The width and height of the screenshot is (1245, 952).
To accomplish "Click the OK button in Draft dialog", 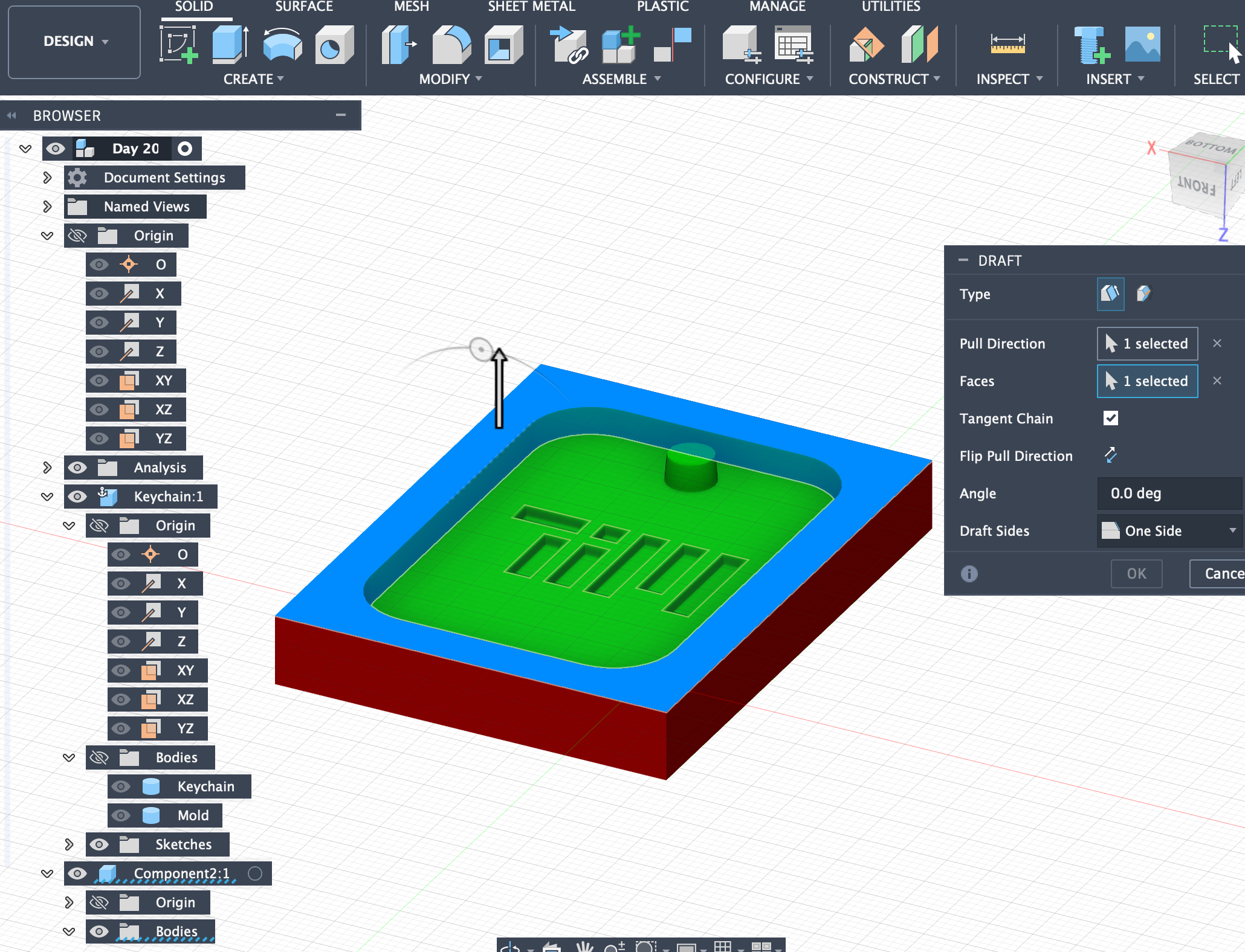I will click(1136, 573).
